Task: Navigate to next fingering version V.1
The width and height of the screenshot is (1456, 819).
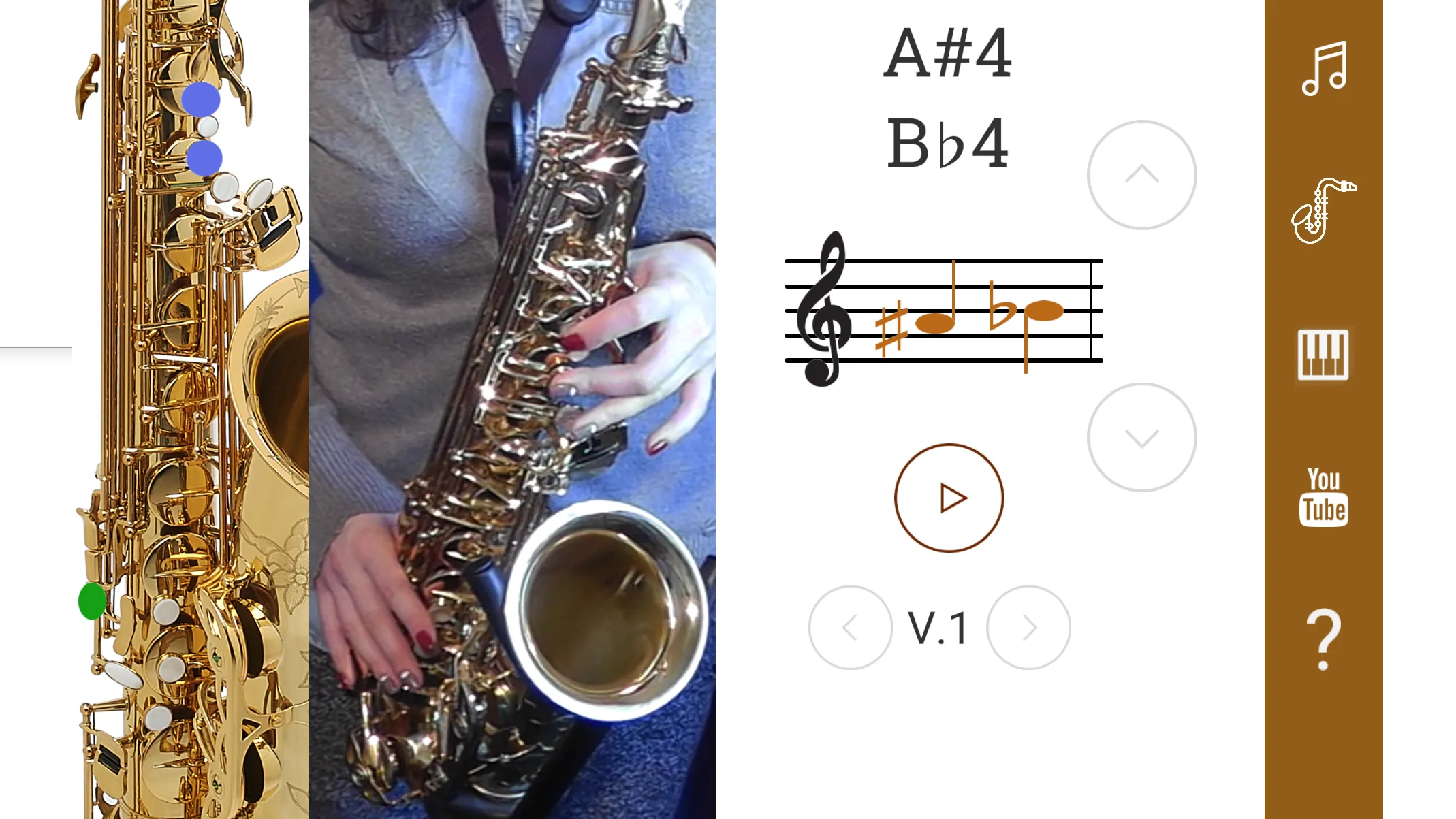Action: coord(1028,628)
